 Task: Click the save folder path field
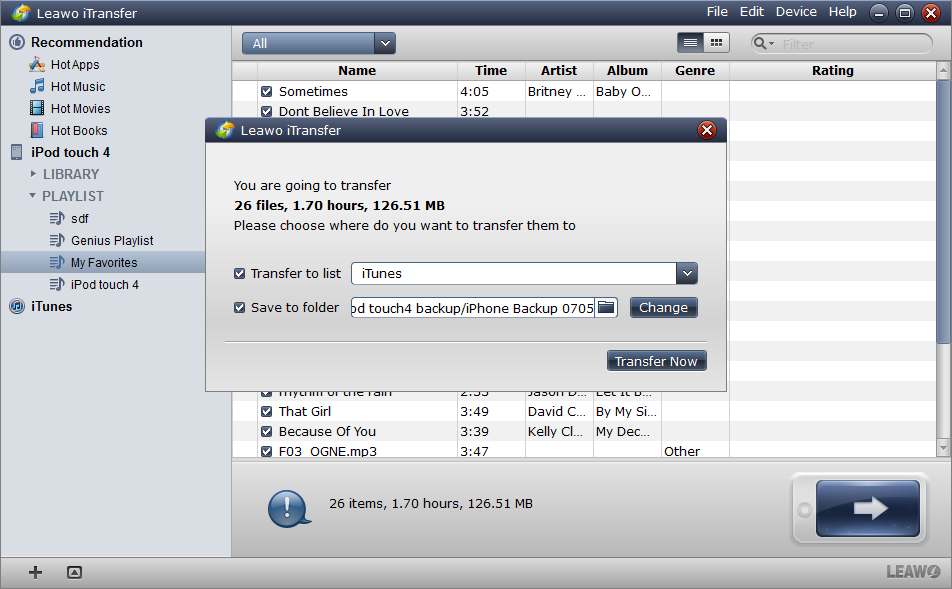coord(473,308)
